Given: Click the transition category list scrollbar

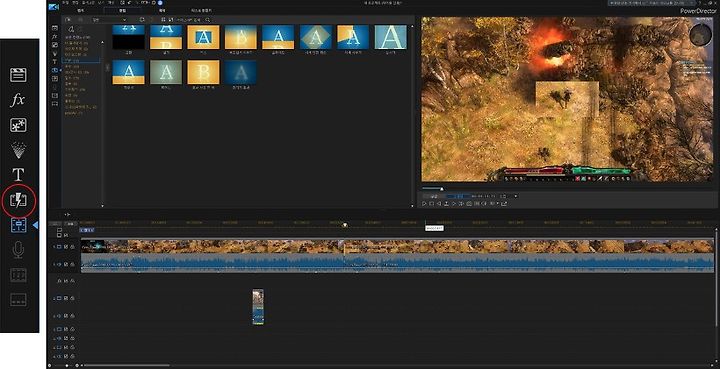Looking at the screenshot, I should click(103, 124).
